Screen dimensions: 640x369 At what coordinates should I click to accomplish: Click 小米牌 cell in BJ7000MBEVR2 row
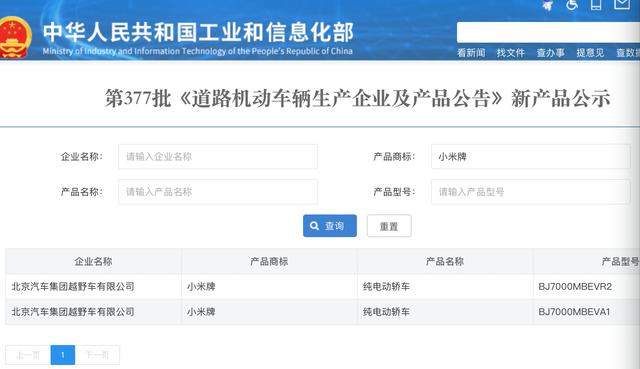[269, 287]
